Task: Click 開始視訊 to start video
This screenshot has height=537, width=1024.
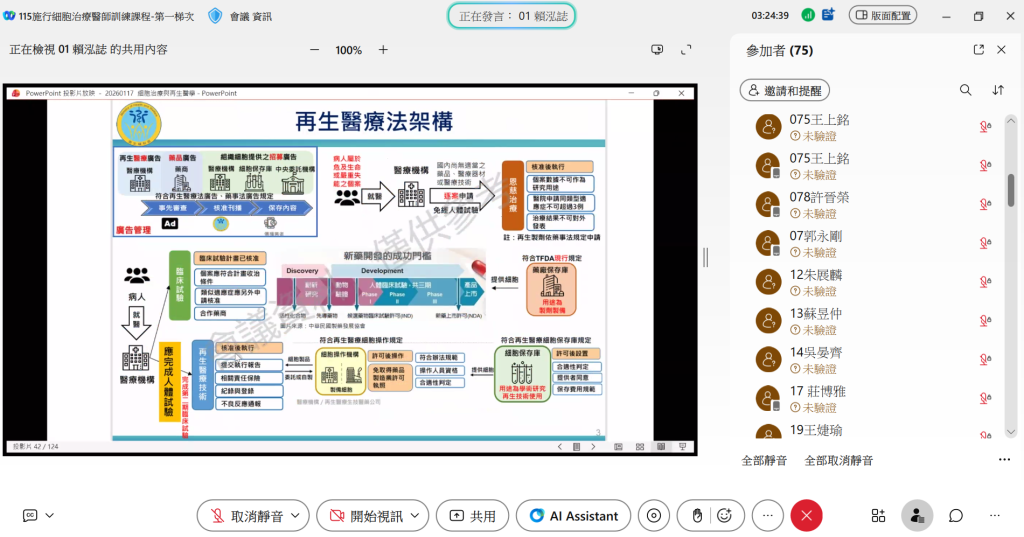Action: 366,516
